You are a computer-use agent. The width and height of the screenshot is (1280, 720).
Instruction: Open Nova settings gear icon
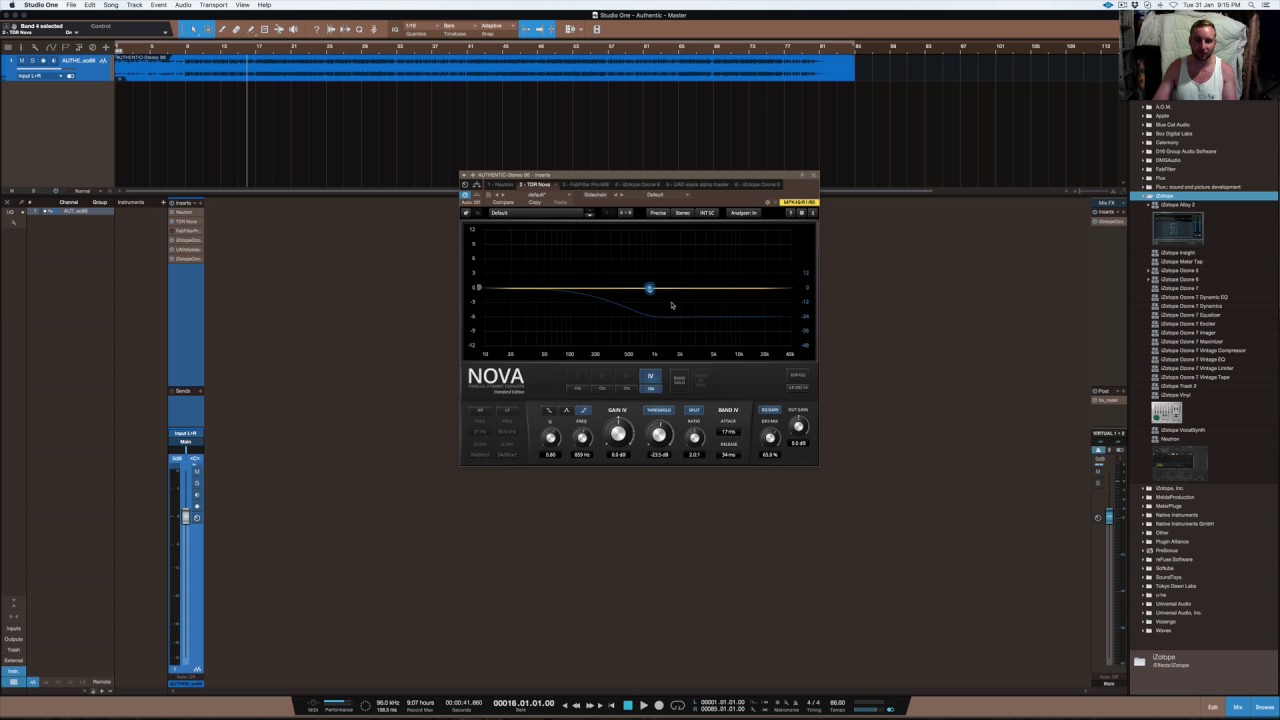tap(802, 213)
